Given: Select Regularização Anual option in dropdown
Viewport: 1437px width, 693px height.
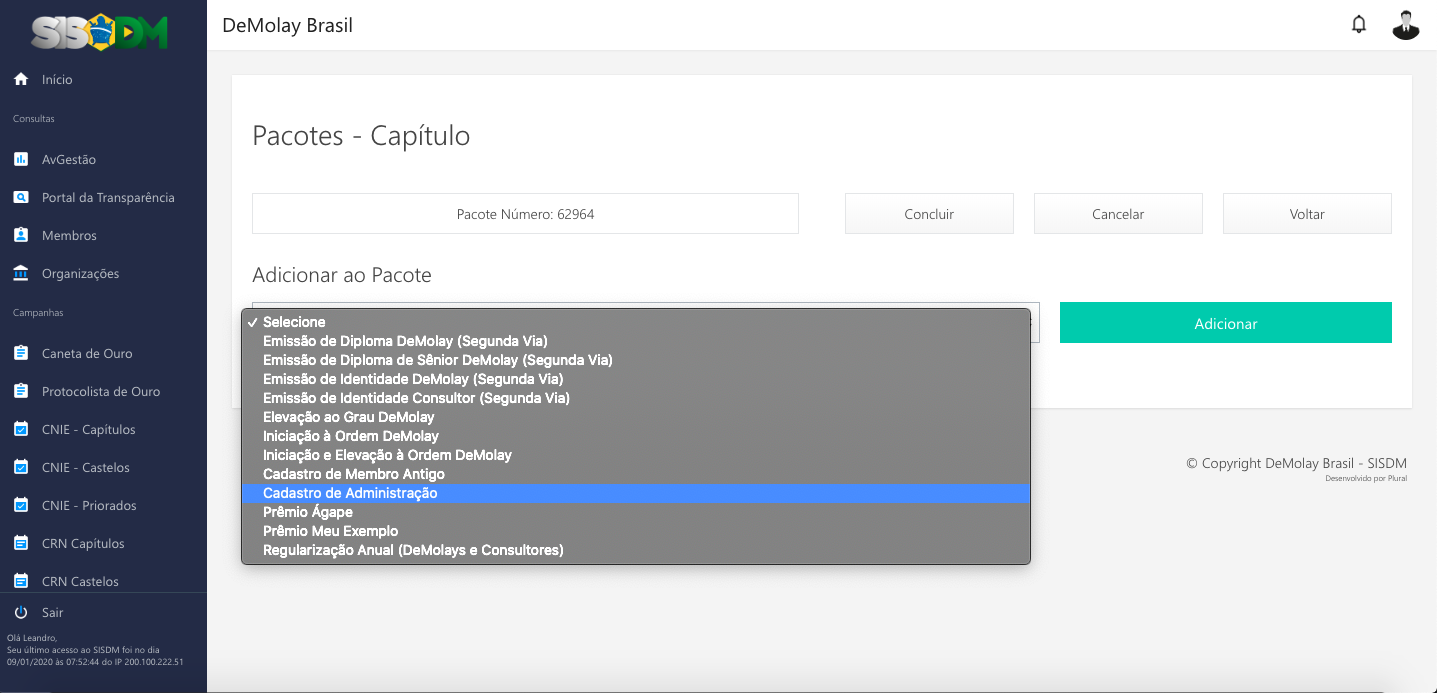Looking at the screenshot, I should tap(413, 550).
